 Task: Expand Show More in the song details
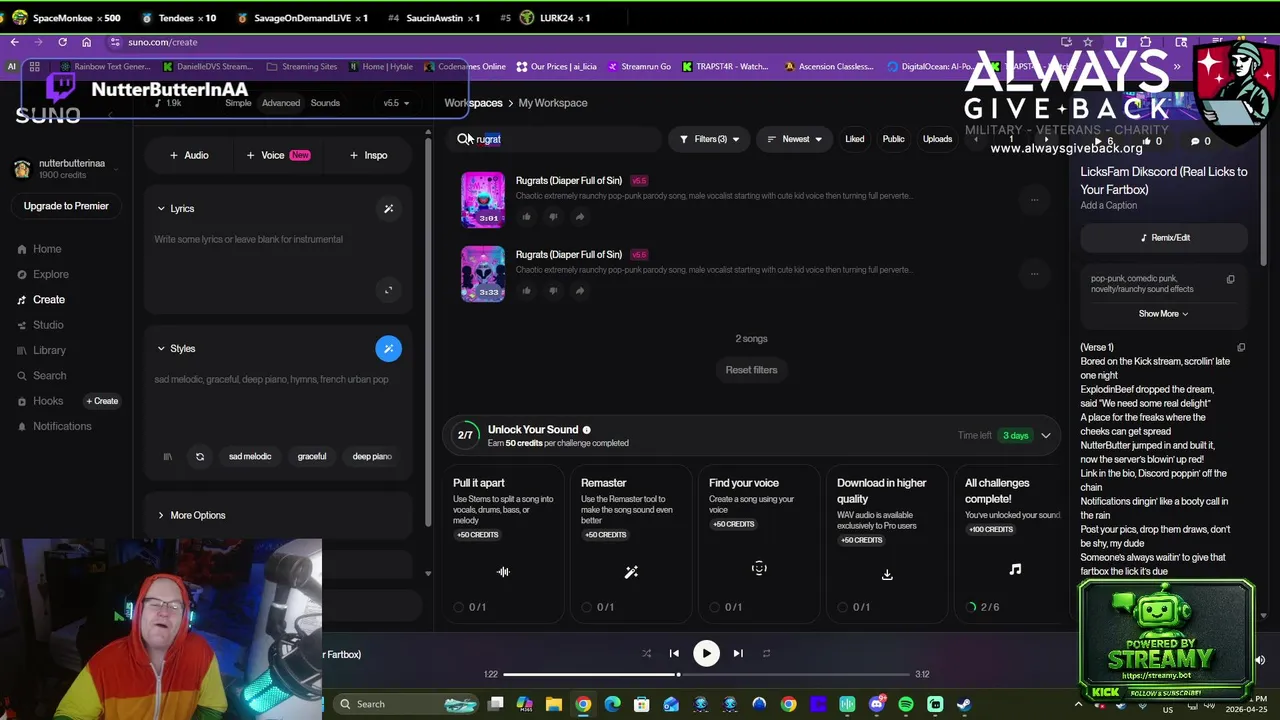[1163, 314]
